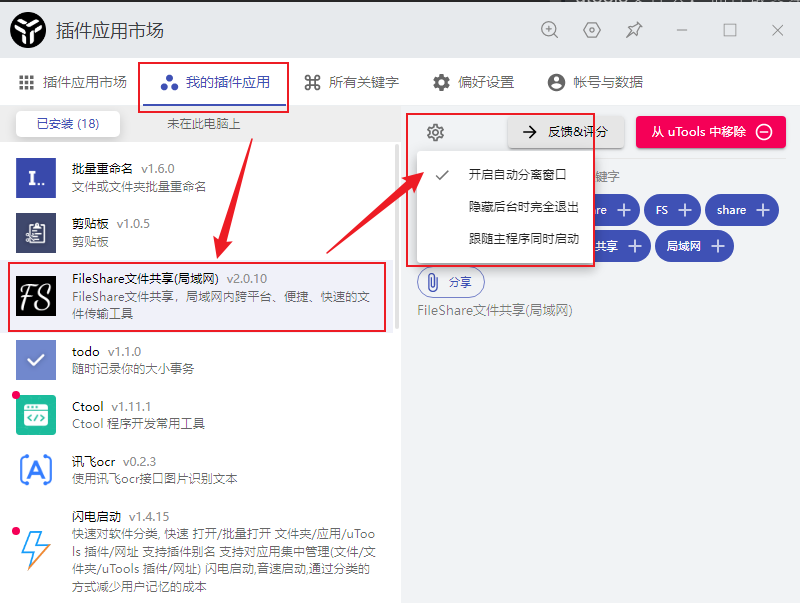Click the FS keyword chip
Image resolution: width=800 pixels, height=603 pixels.
point(672,210)
